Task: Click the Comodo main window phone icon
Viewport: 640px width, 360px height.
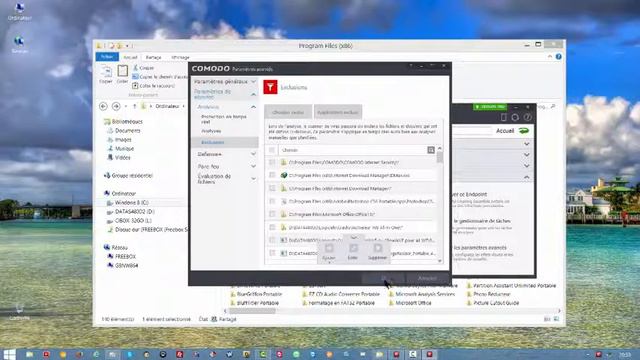Action: (503, 118)
